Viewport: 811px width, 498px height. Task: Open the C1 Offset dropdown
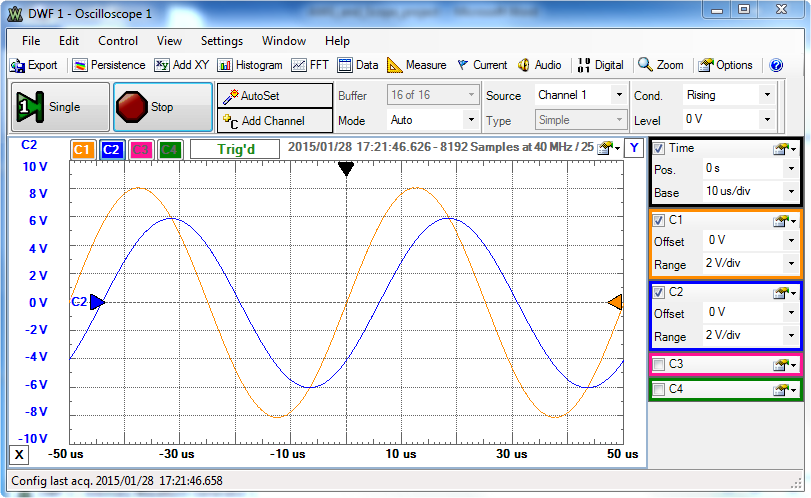750,240
